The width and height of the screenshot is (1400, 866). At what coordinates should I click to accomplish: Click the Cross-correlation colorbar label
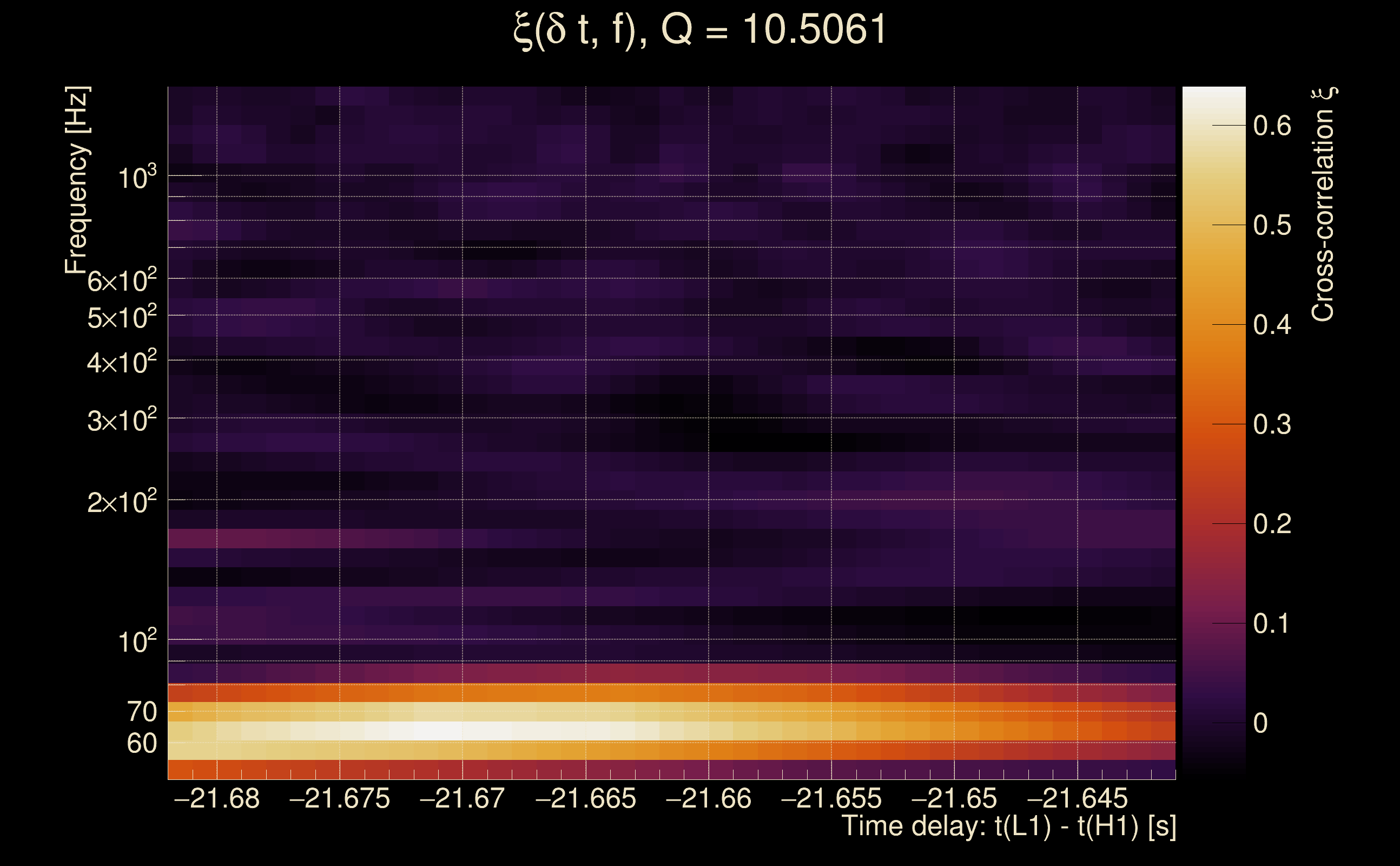(1323, 205)
